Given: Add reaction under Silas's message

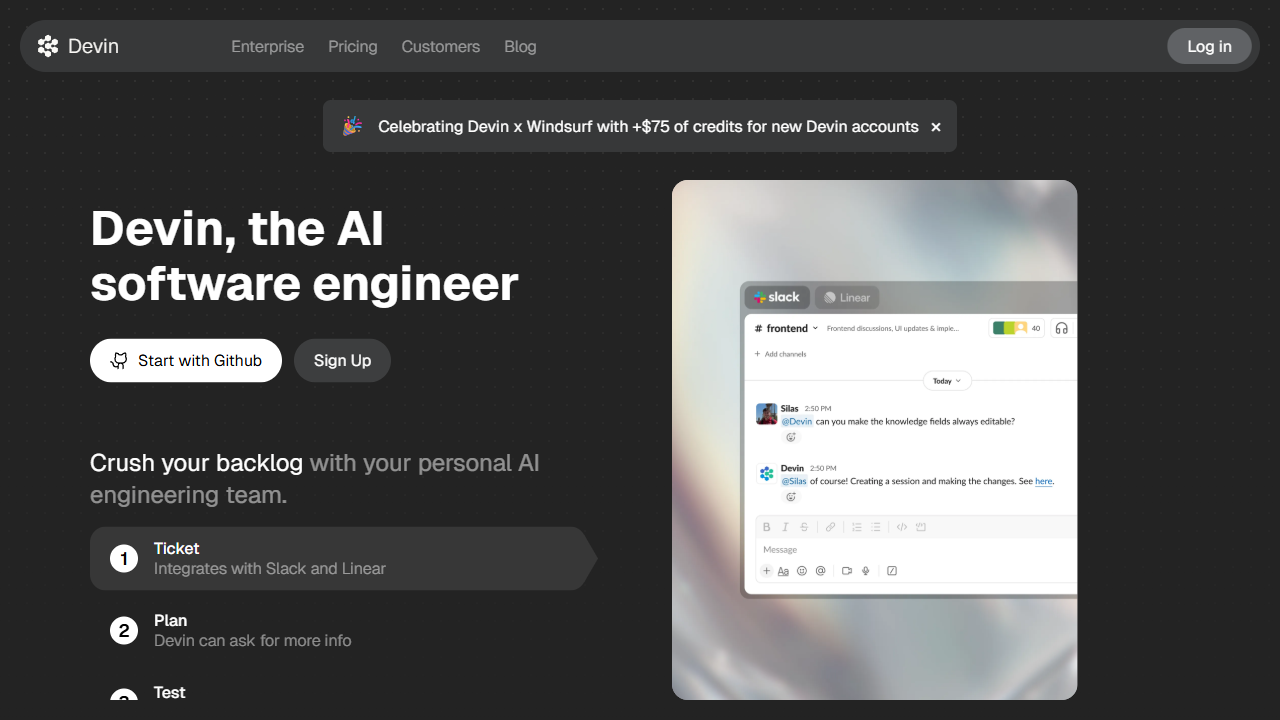Looking at the screenshot, I should [x=791, y=437].
